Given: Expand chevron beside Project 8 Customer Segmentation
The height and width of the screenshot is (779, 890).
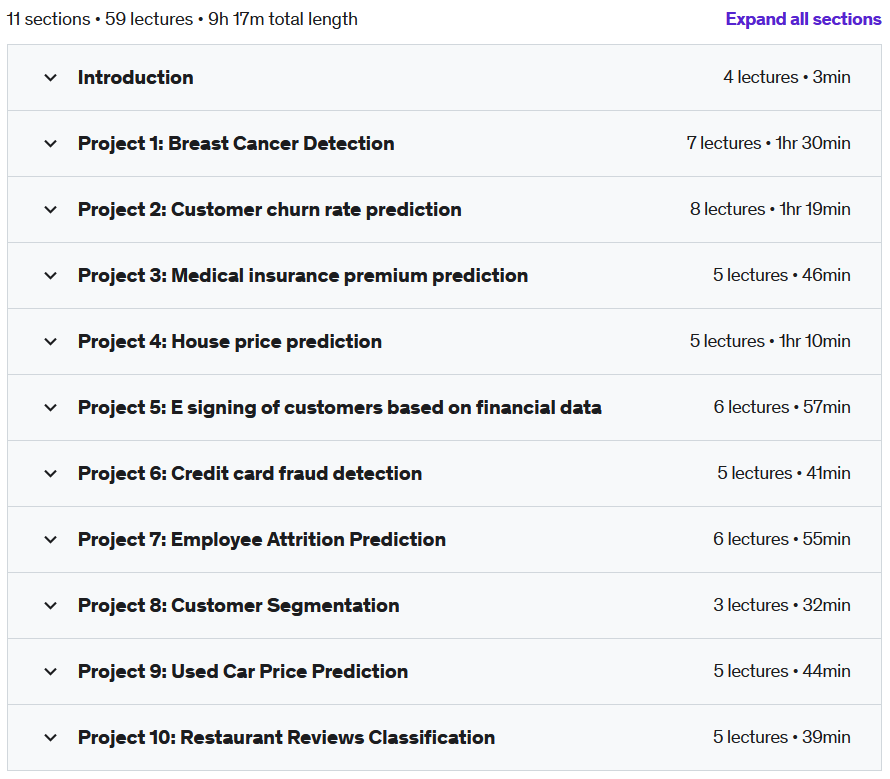Looking at the screenshot, I should click(x=51, y=606).
